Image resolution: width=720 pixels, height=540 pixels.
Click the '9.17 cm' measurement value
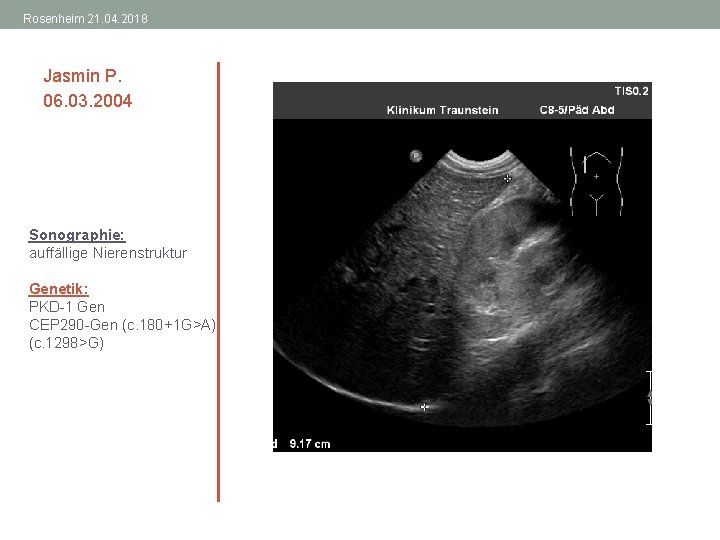309,444
